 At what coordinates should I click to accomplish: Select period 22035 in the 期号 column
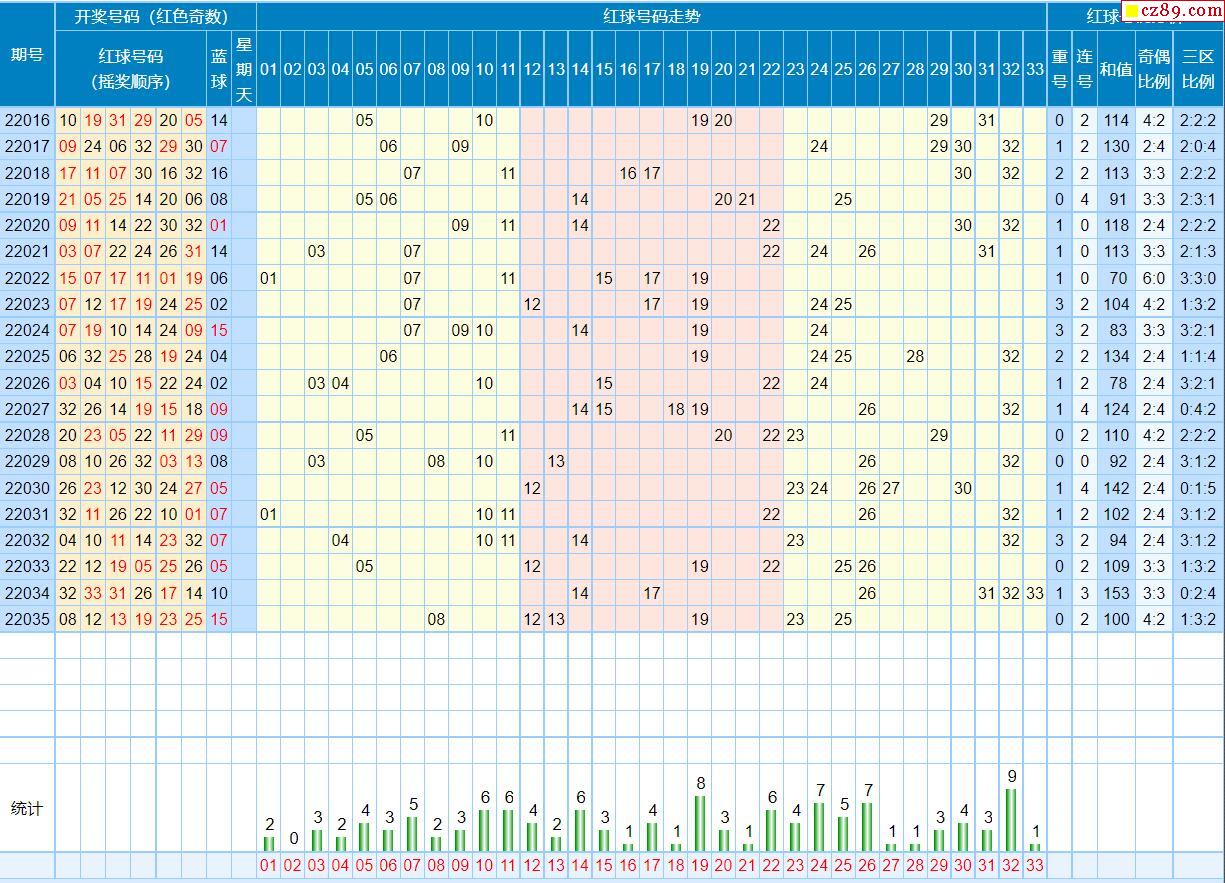tap(27, 619)
